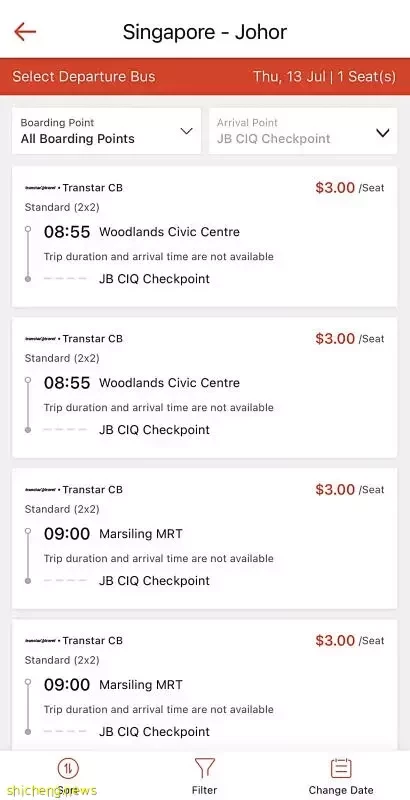
Task: Click the Boarding Point chevron arrow
Action: coord(187,132)
